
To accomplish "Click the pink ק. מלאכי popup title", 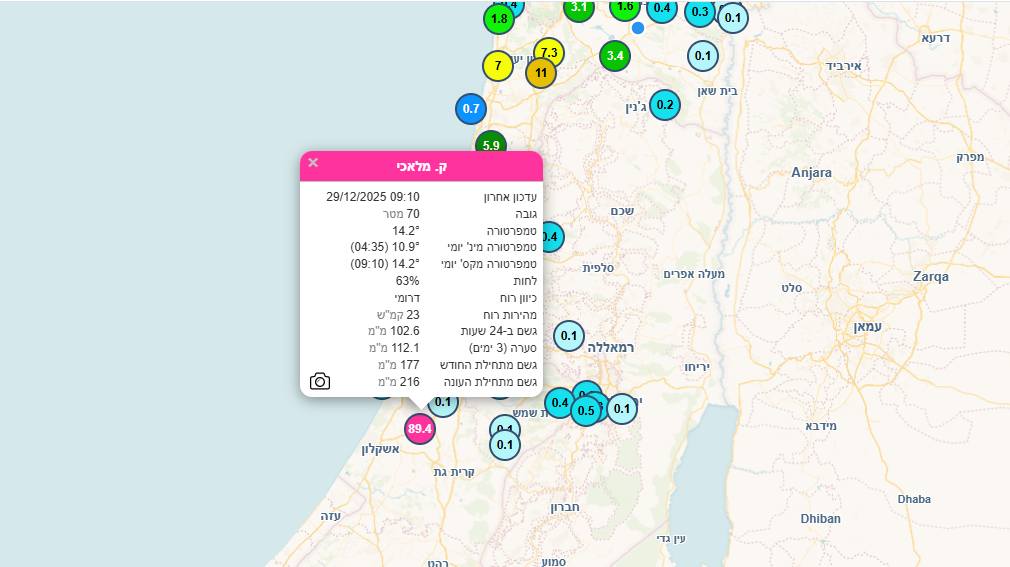I will pyautogui.click(x=421, y=166).
